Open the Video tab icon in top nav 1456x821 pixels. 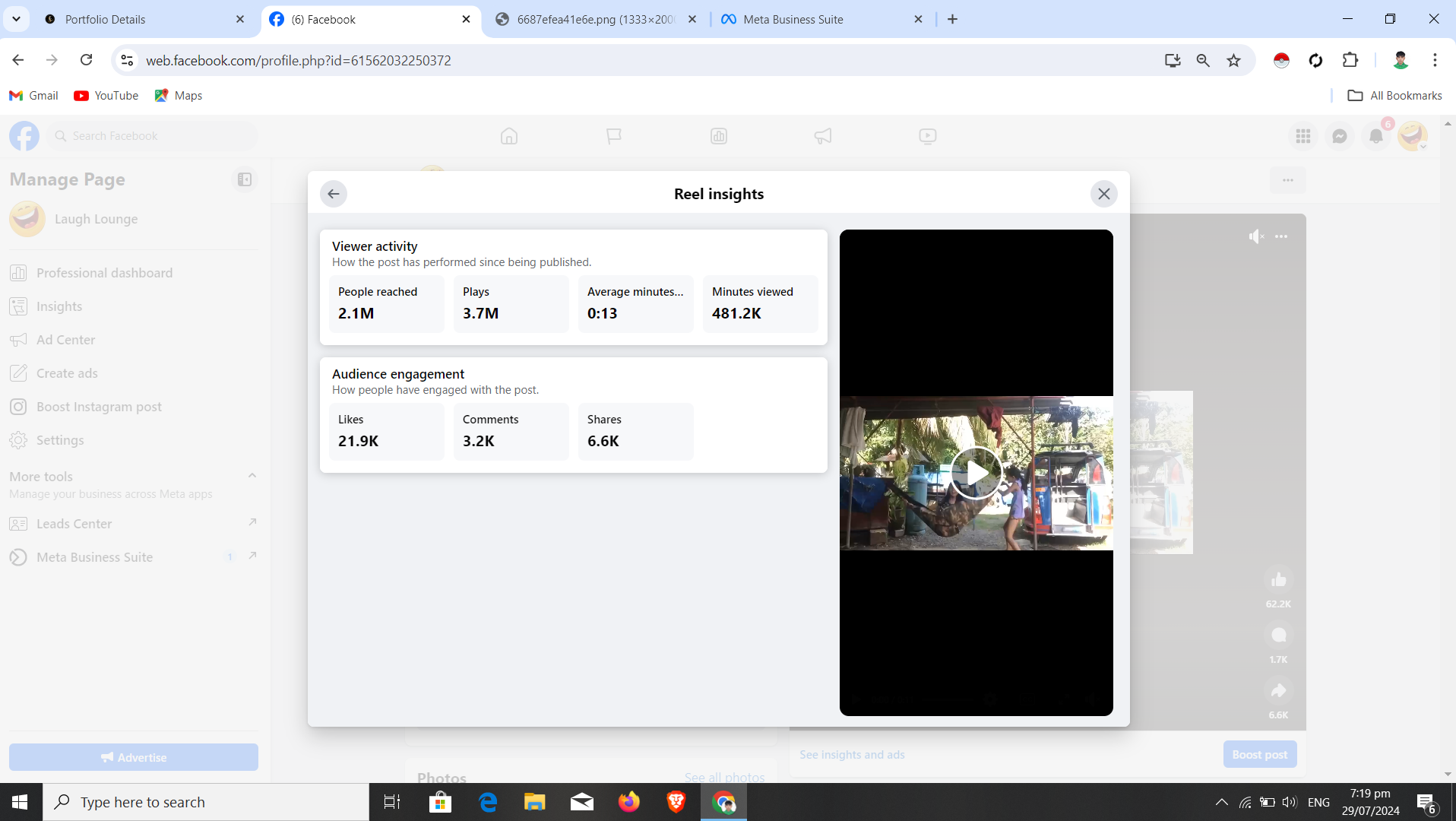(x=928, y=136)
